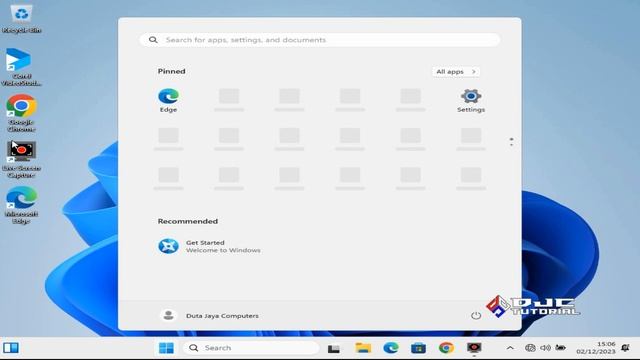The height and width of the screenshot is (360, 640).
Task: Click the power button in Start menu
Action: [476, 316]
